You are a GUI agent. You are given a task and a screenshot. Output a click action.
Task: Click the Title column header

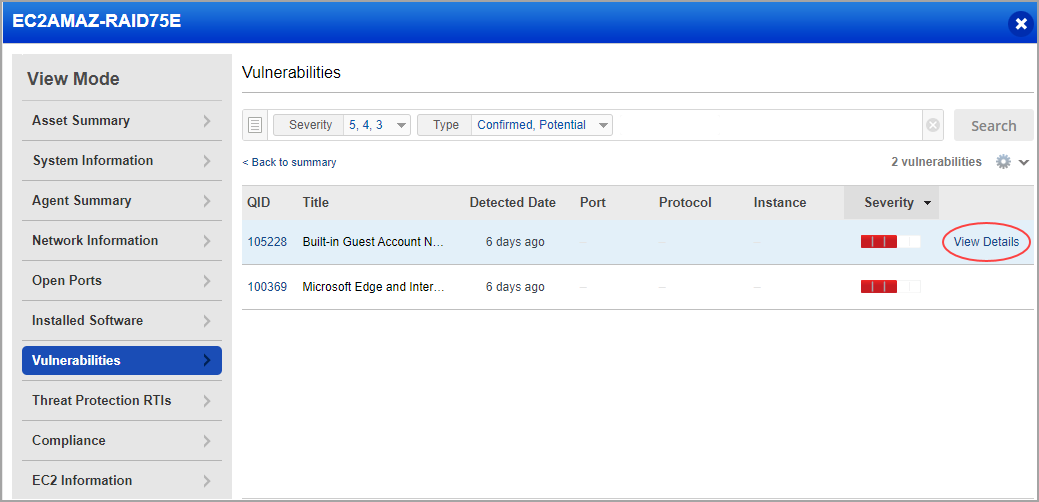pos(315,203)
